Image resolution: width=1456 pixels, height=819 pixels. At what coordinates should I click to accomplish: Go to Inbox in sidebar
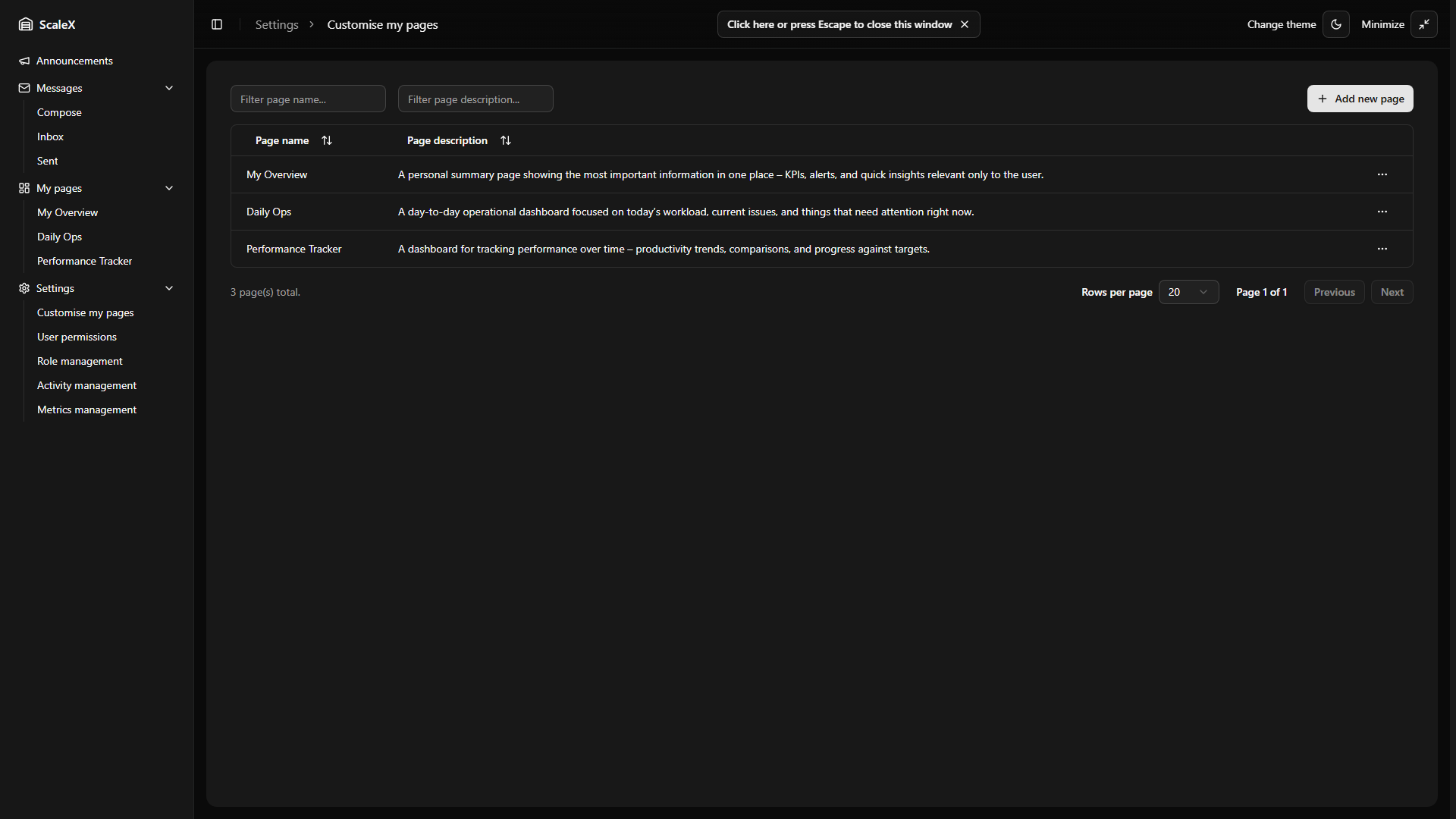(x=50, y=136)
